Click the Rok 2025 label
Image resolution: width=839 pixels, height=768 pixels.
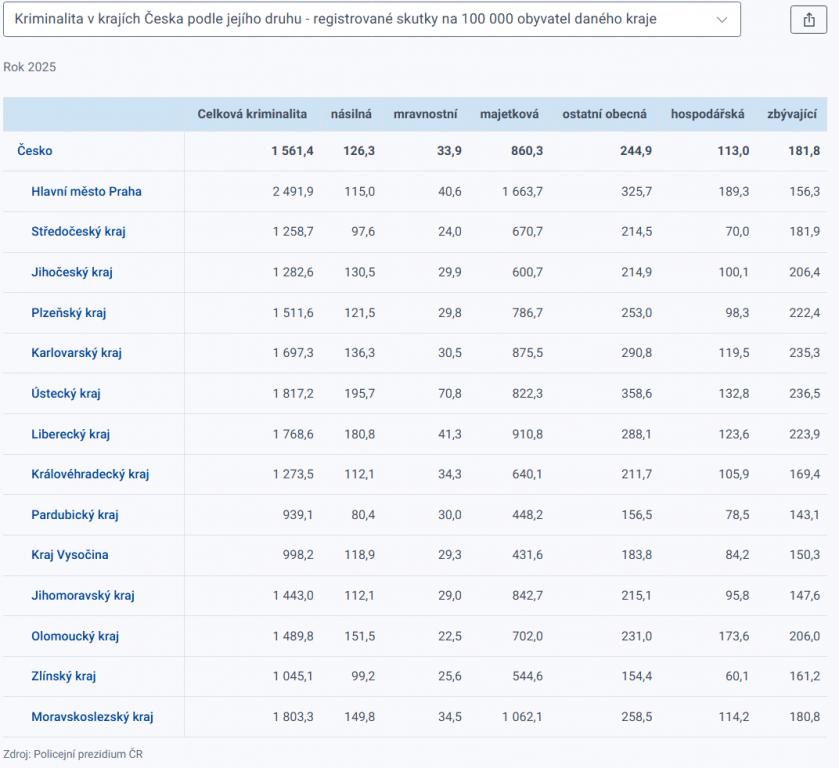coord(29,67)
